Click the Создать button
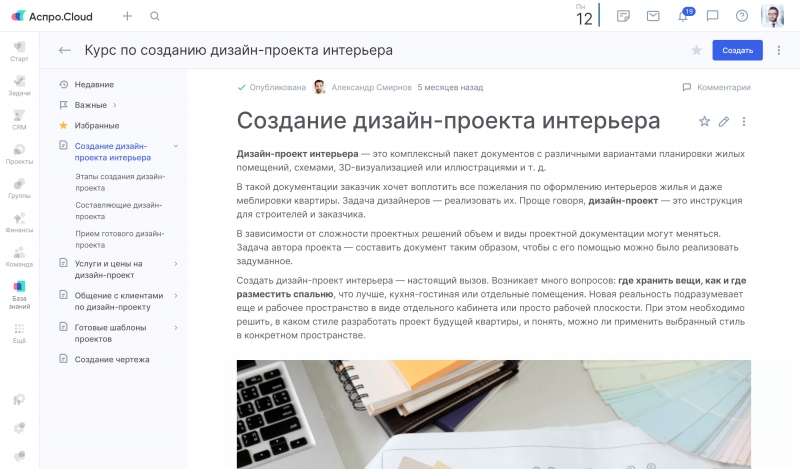Image resolution: width=800 pixels, height=469 pixels. (737, 50)
